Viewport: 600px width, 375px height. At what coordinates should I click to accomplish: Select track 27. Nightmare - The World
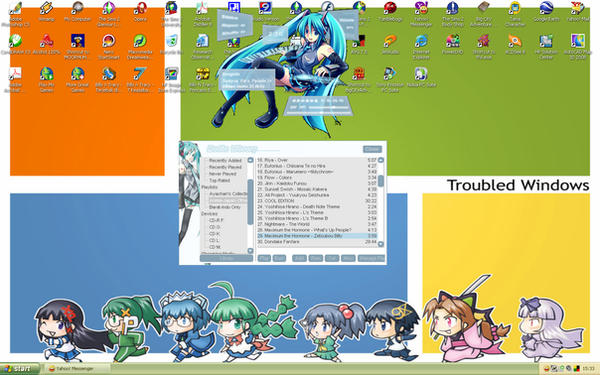point(317,224)
